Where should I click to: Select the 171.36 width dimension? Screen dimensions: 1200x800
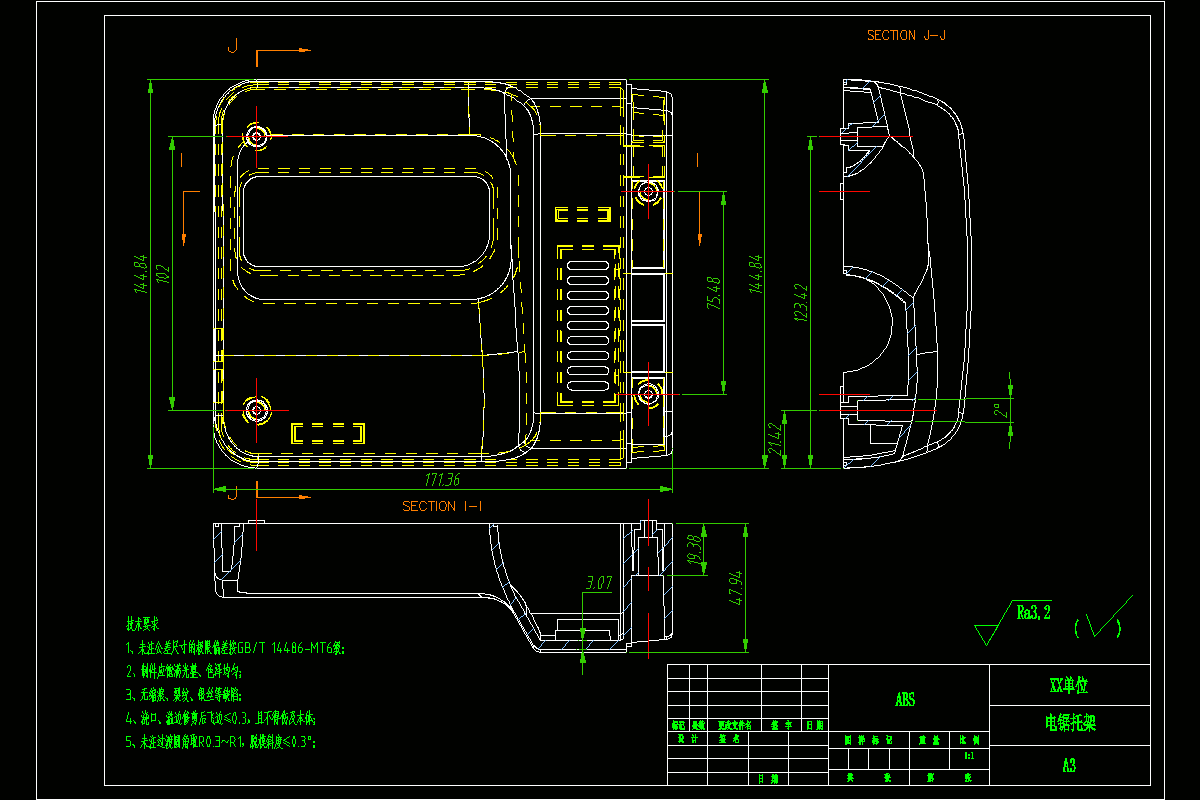pyautogui.click(x=441, y=480)
